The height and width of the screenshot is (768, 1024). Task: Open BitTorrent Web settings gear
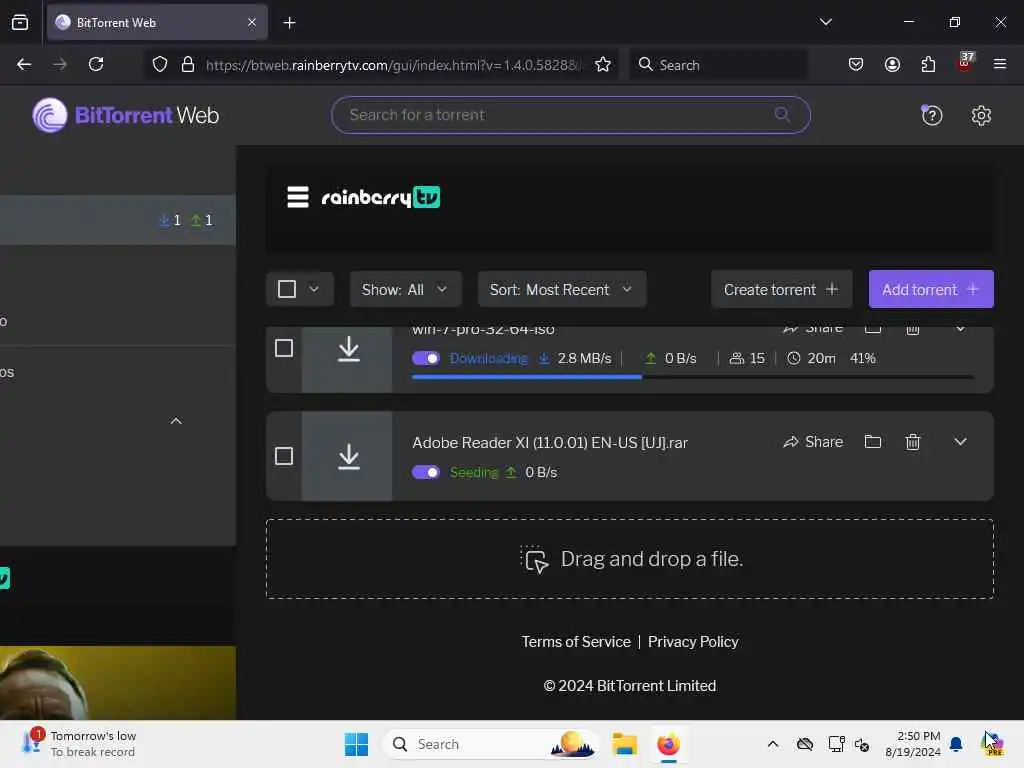pyautogui.click(x=981, y=116)
